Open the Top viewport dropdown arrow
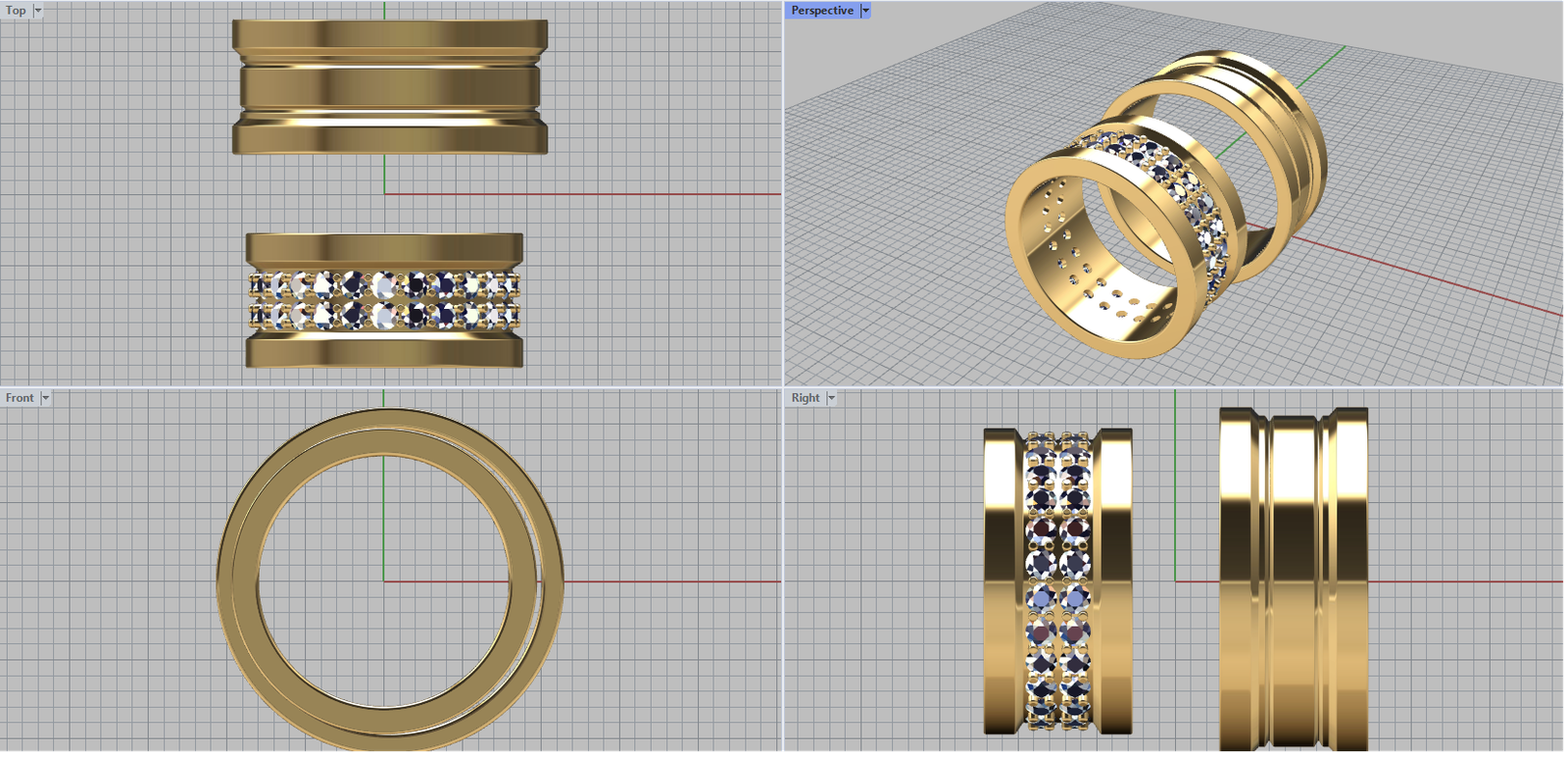 [x=38, y=11]
